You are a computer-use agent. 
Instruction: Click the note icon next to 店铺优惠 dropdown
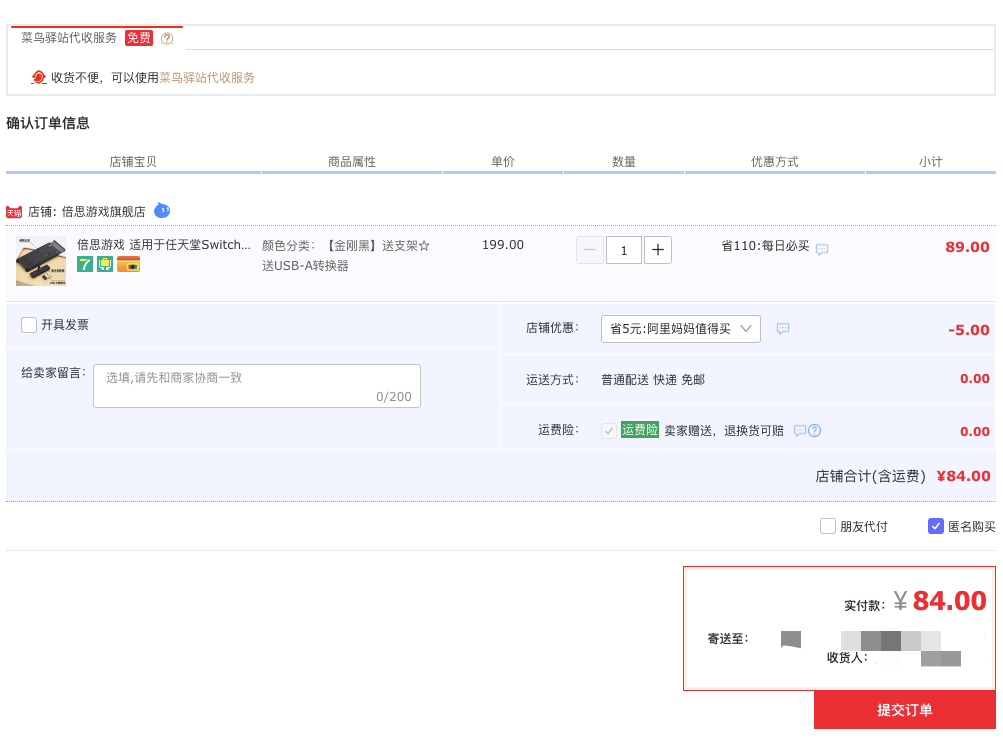click(x=783, y=329)
